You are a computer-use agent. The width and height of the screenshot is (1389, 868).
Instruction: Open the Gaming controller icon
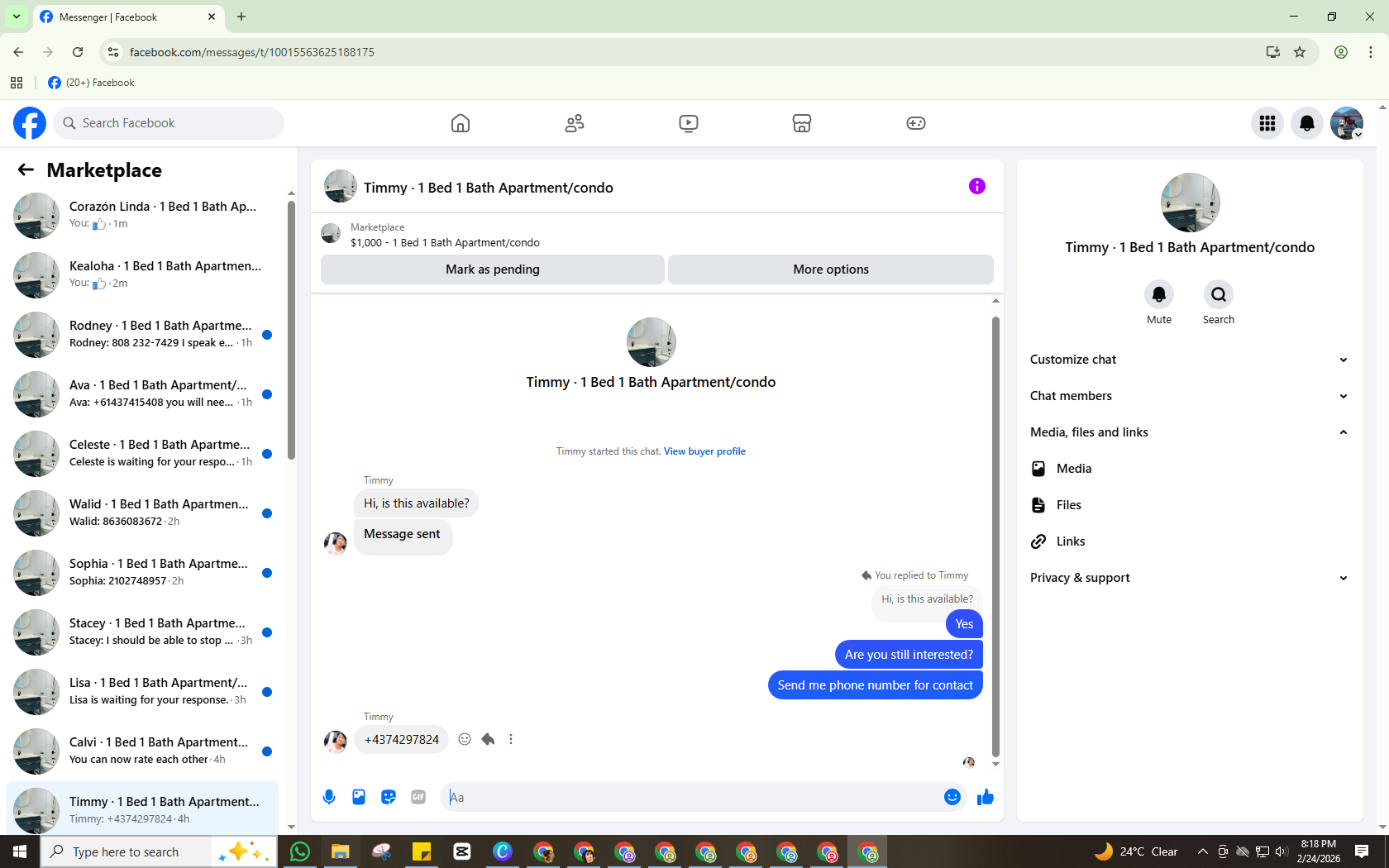916,123
